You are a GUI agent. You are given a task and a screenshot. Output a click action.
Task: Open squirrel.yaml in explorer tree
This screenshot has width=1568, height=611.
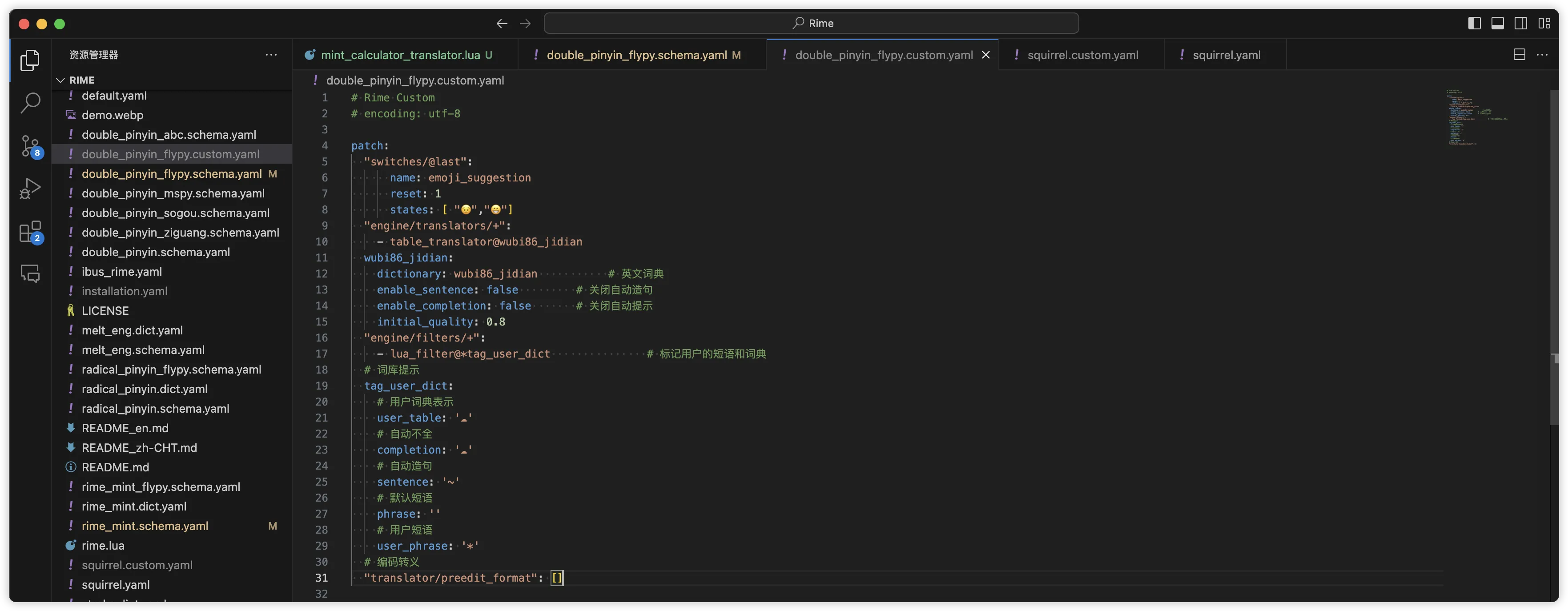[116, 584]
